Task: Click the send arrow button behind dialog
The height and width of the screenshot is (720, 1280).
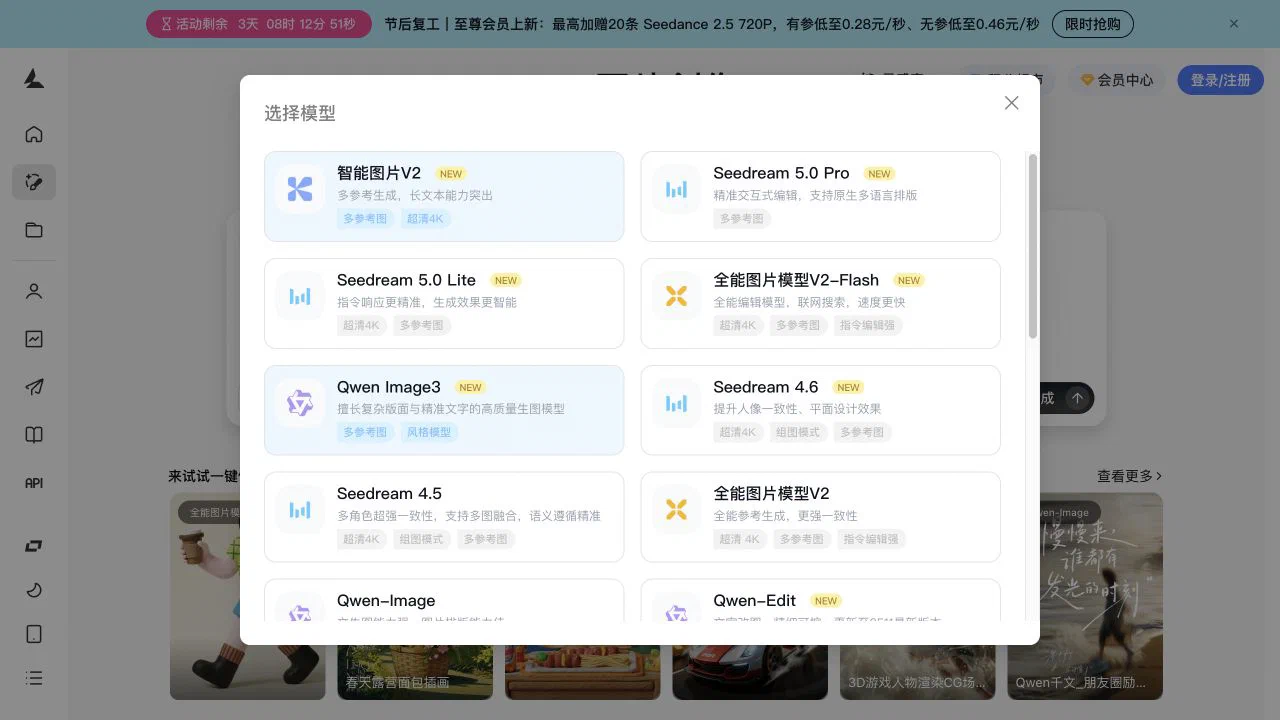Action: [x=1077, y=398]
